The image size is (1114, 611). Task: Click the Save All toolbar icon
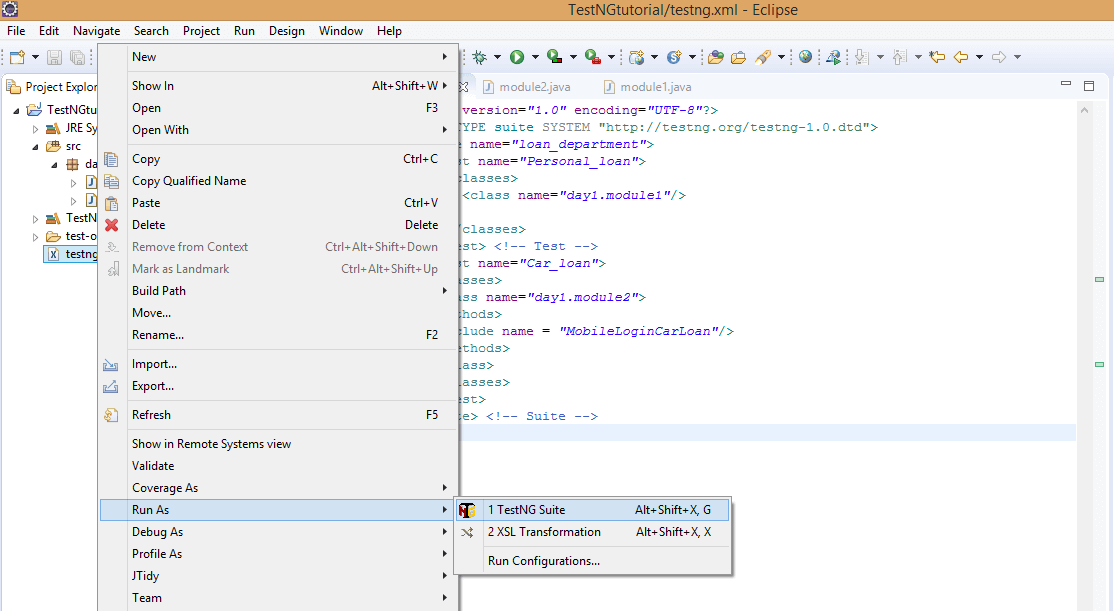[77, 57]
